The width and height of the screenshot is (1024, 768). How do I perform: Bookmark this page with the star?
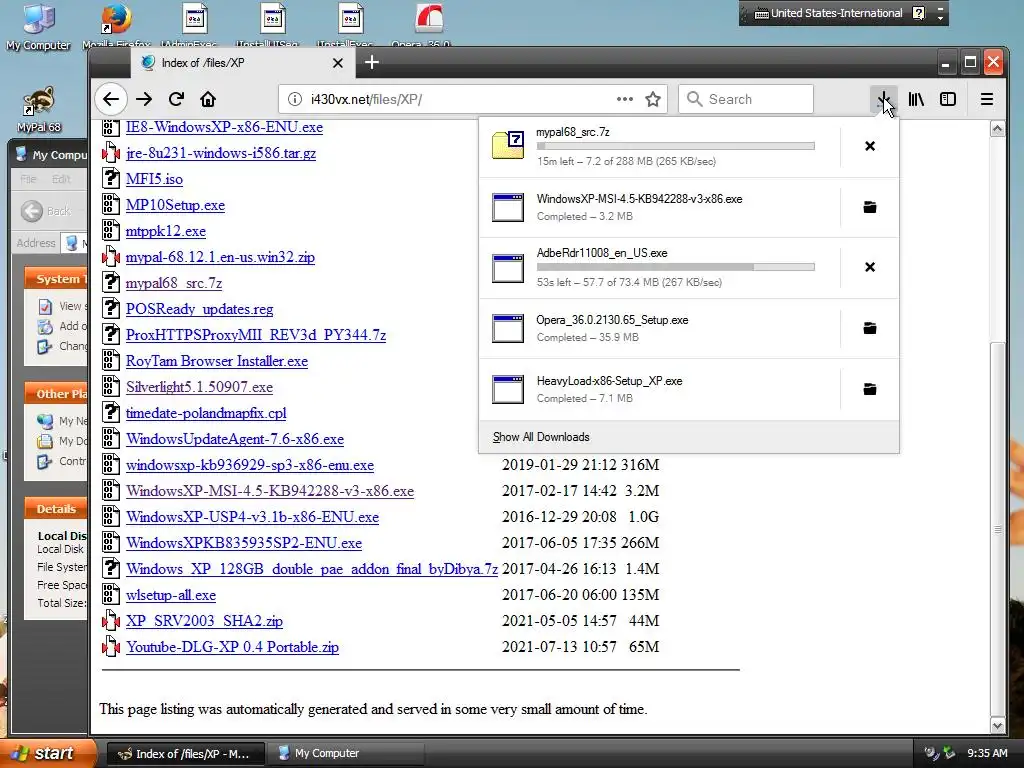[652, 99]
